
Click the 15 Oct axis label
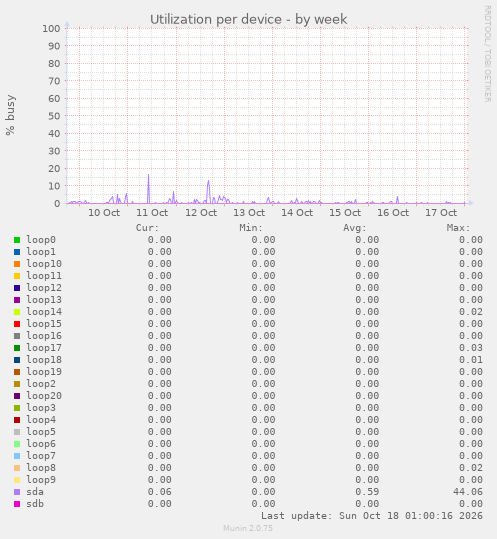coord(345,213)
